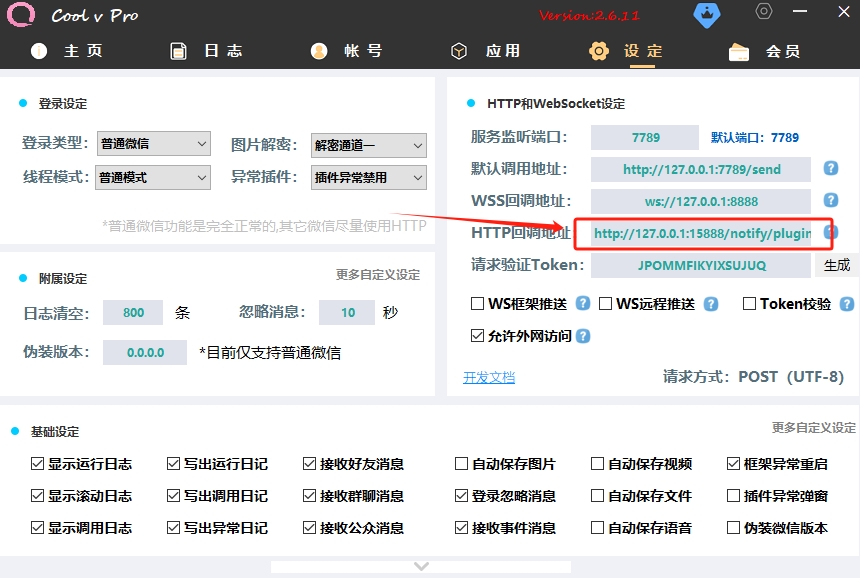The image size is (860, 578).
Task: Enable the 自动保存图片 checkbox
Action: click(x=461, y=464)
